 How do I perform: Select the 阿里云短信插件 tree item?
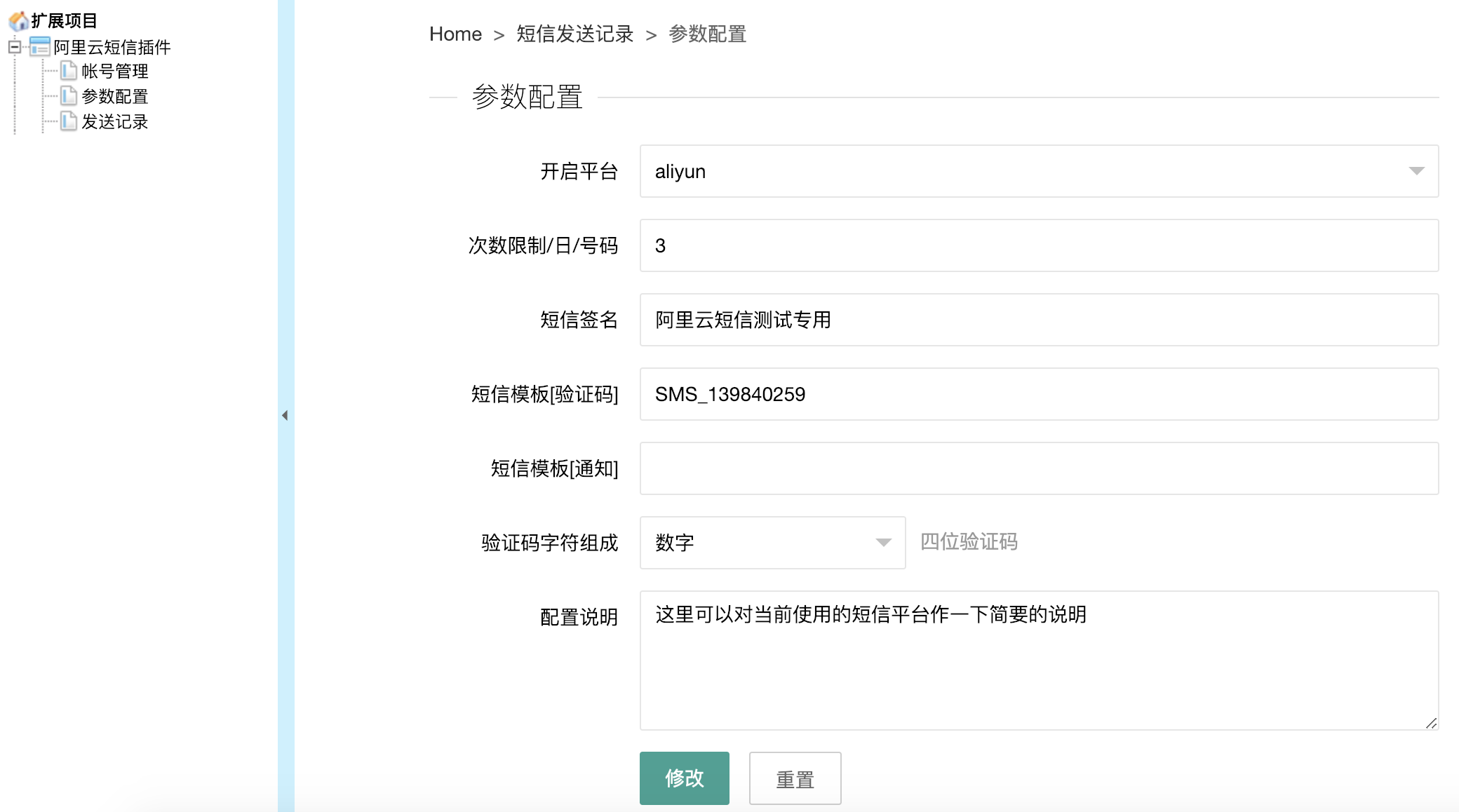pos(112,47)
